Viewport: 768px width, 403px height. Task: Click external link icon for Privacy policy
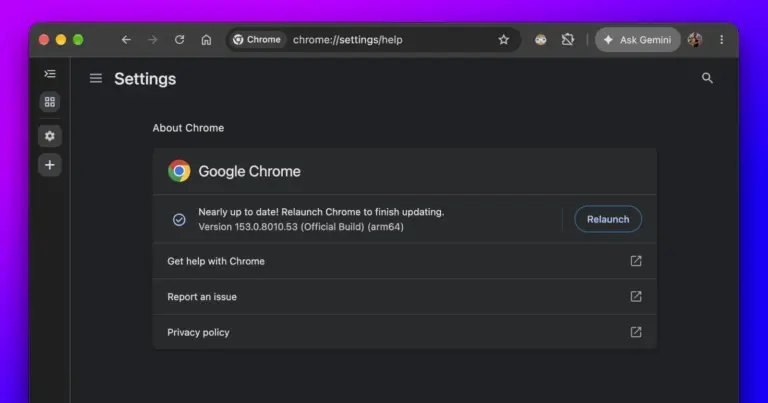(636, 332)
